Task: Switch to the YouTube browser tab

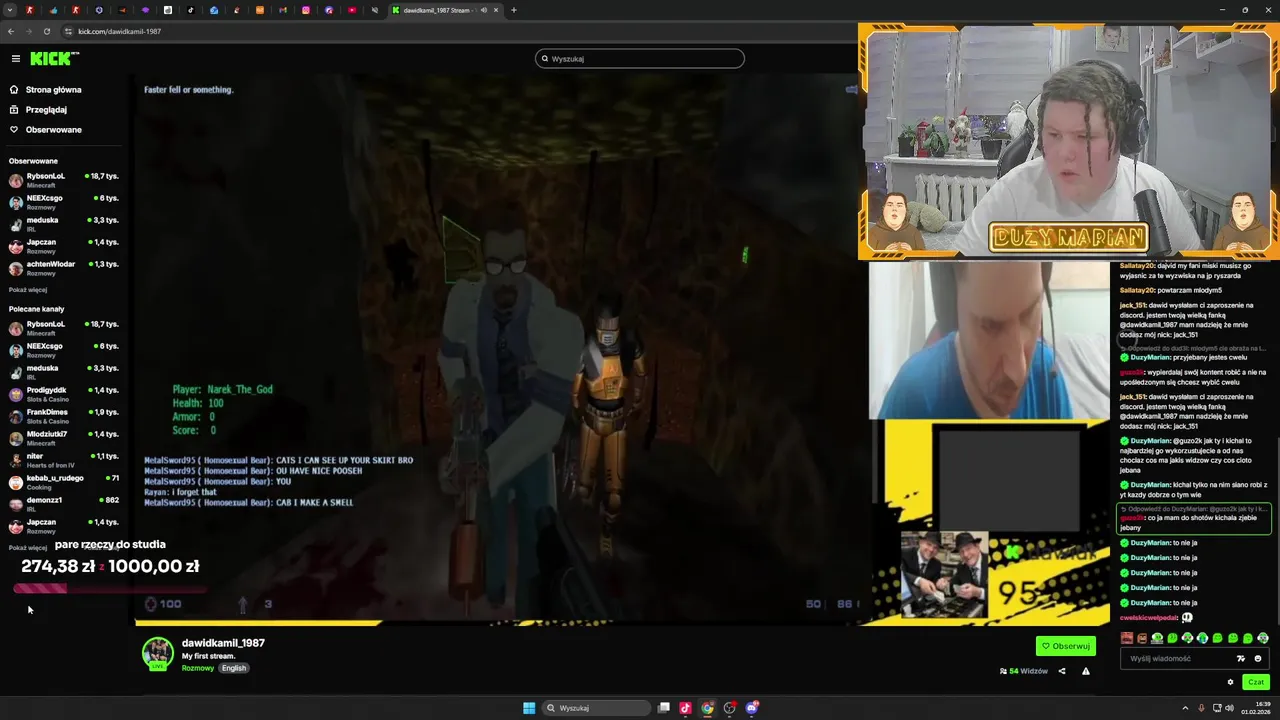Action: pos(352,10)
